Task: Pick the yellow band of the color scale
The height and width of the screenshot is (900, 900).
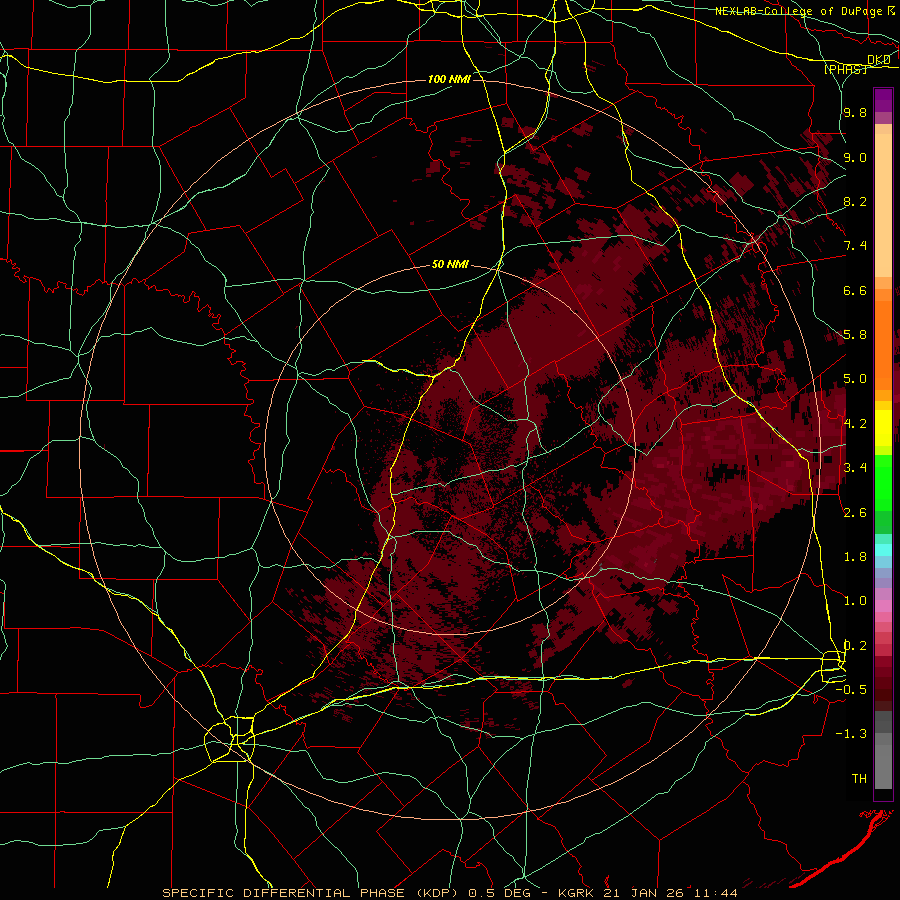Action: pos(883,428)
